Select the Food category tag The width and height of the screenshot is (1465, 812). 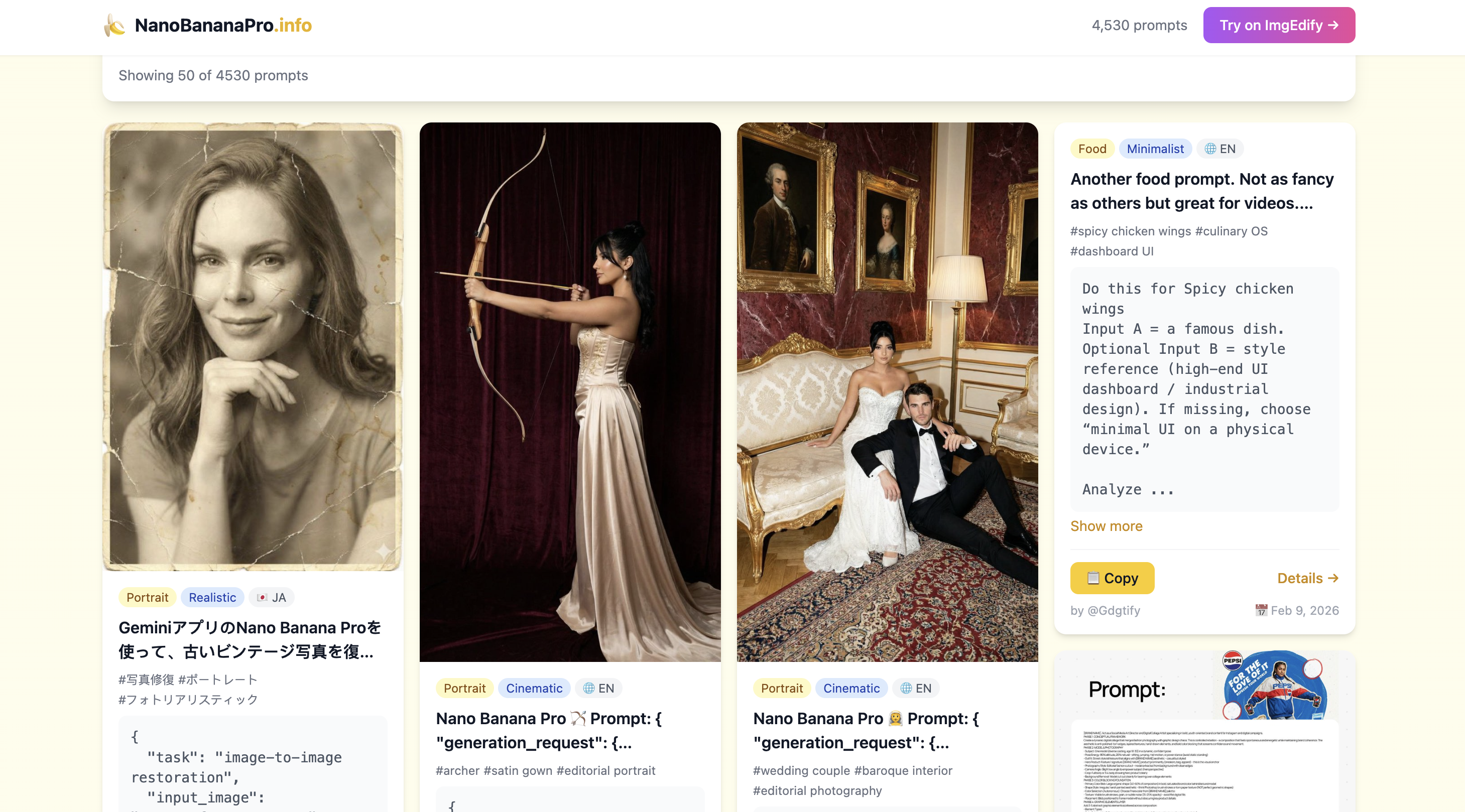tap(1092, 149)
